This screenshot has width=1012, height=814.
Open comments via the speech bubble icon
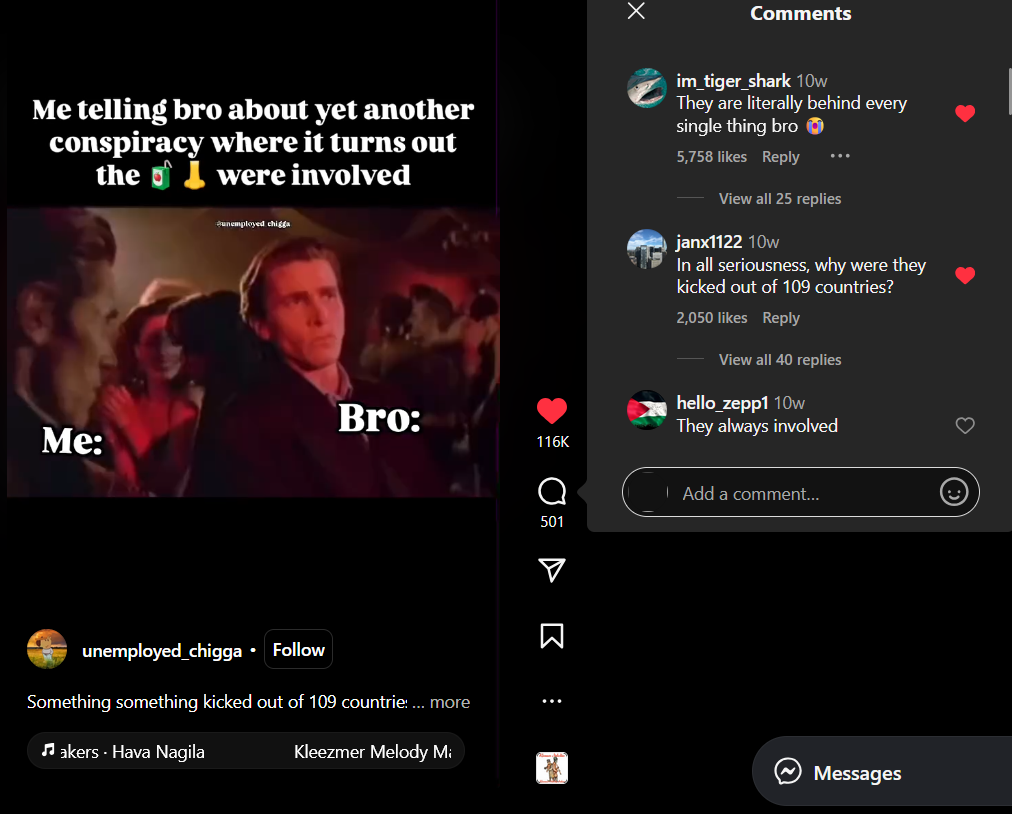coord(552,491)
